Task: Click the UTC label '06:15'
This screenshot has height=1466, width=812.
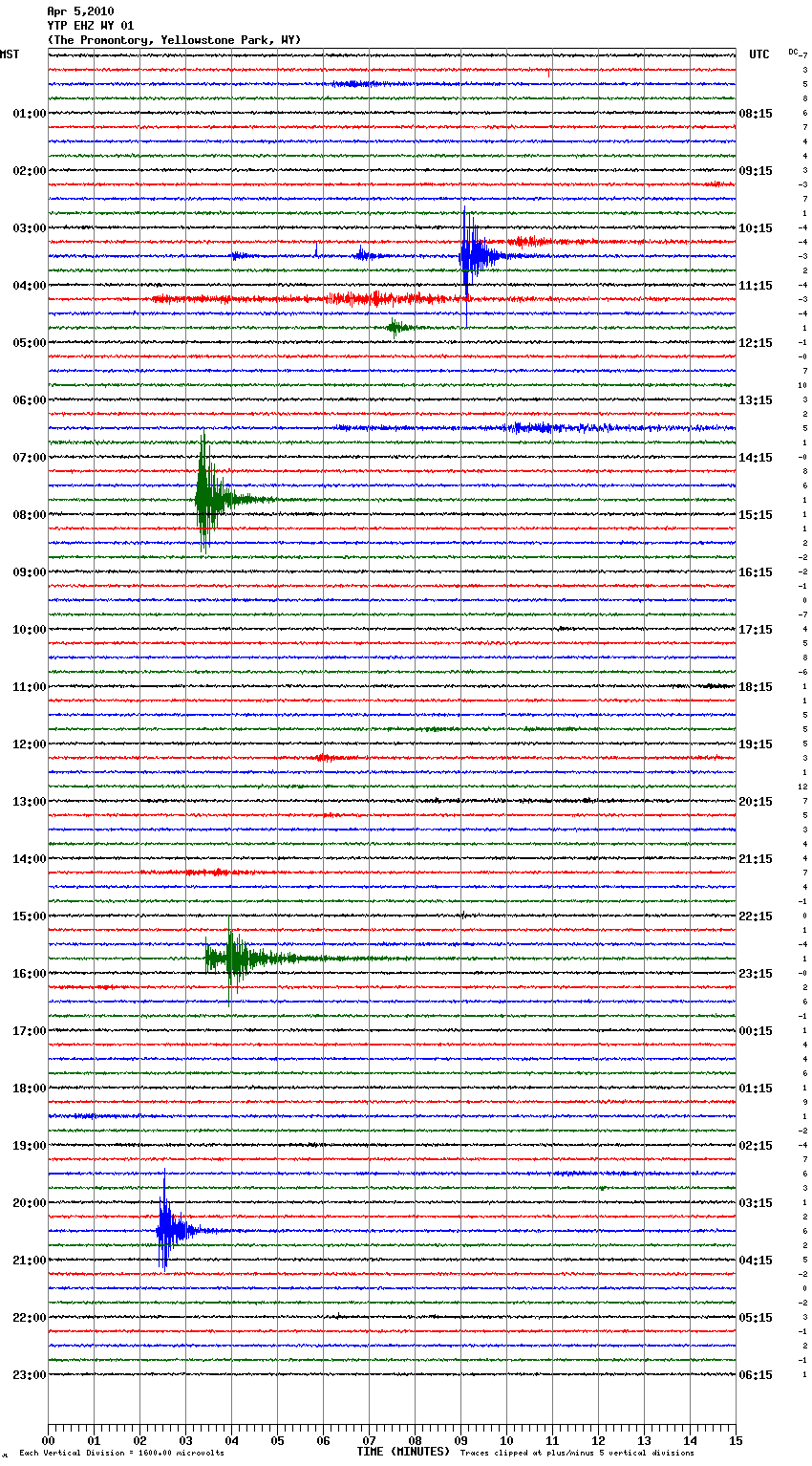Action: point(756,1375)
